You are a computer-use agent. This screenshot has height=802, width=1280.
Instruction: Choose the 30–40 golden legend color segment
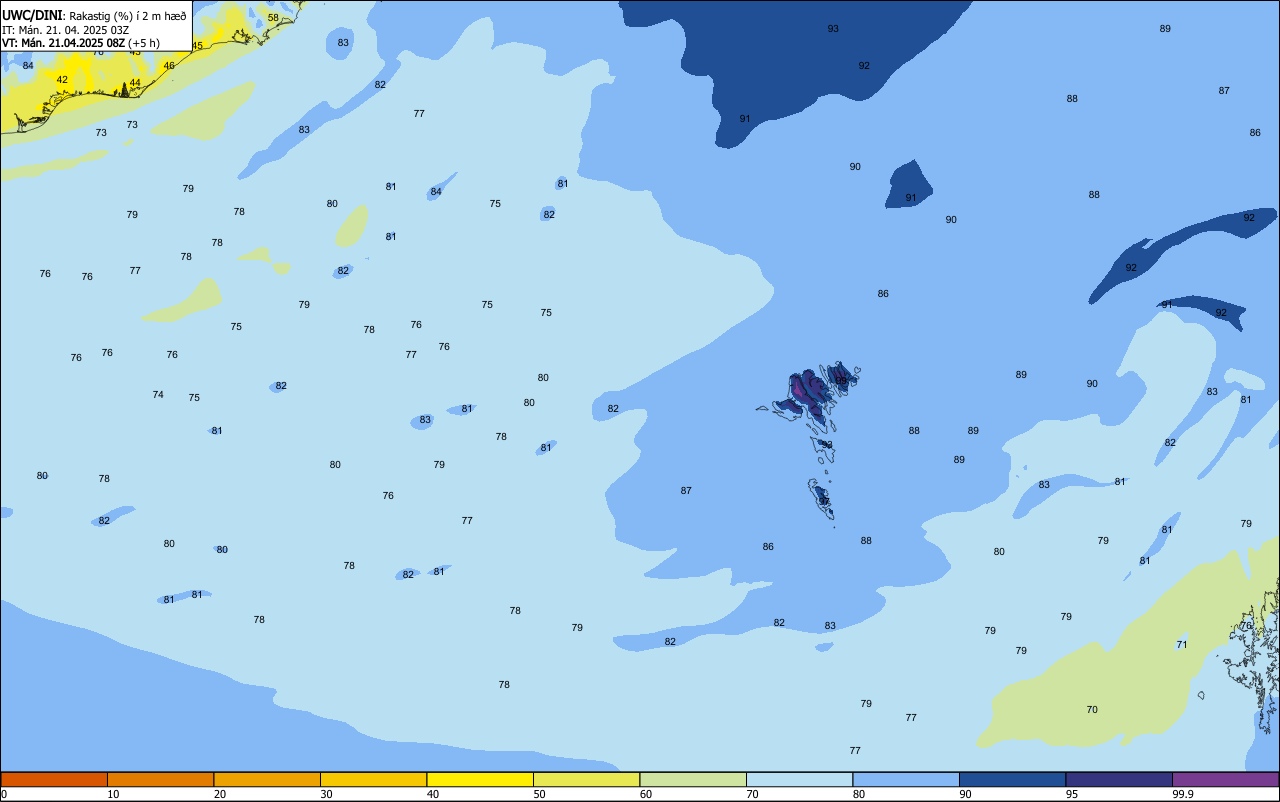(x=373, y=779)
